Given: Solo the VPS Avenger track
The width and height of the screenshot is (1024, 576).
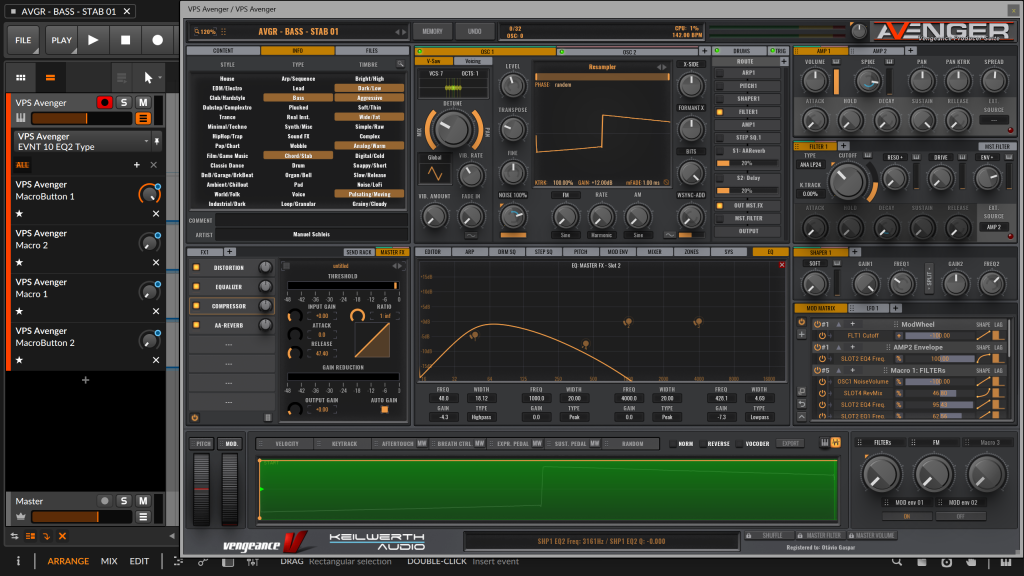Looking at the screenshot, I should [x=123, y=103].
